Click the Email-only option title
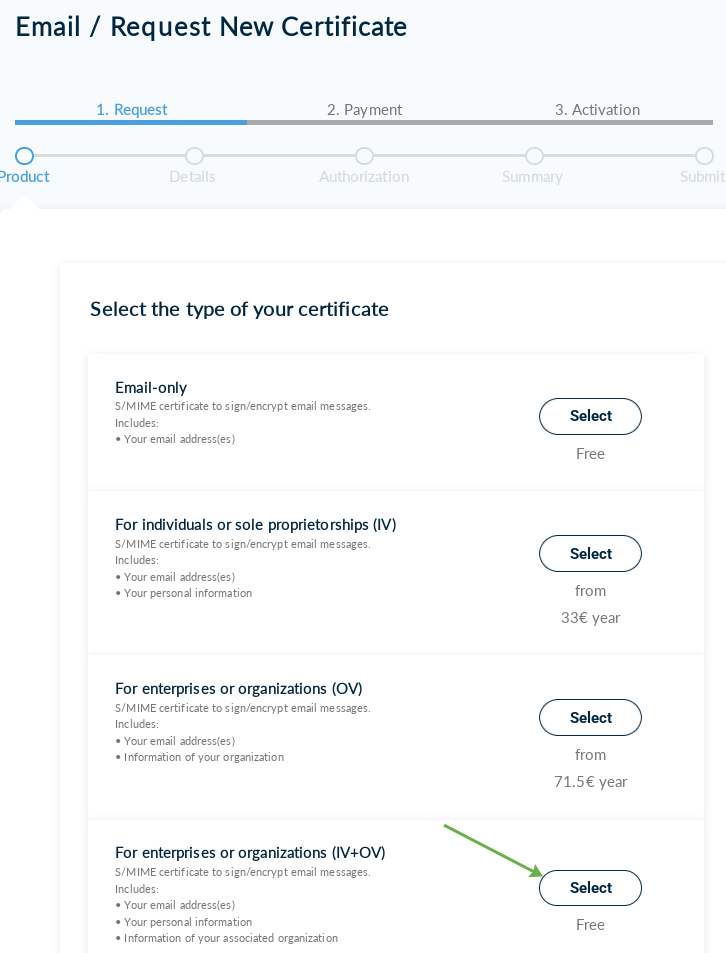 [151, 388]
